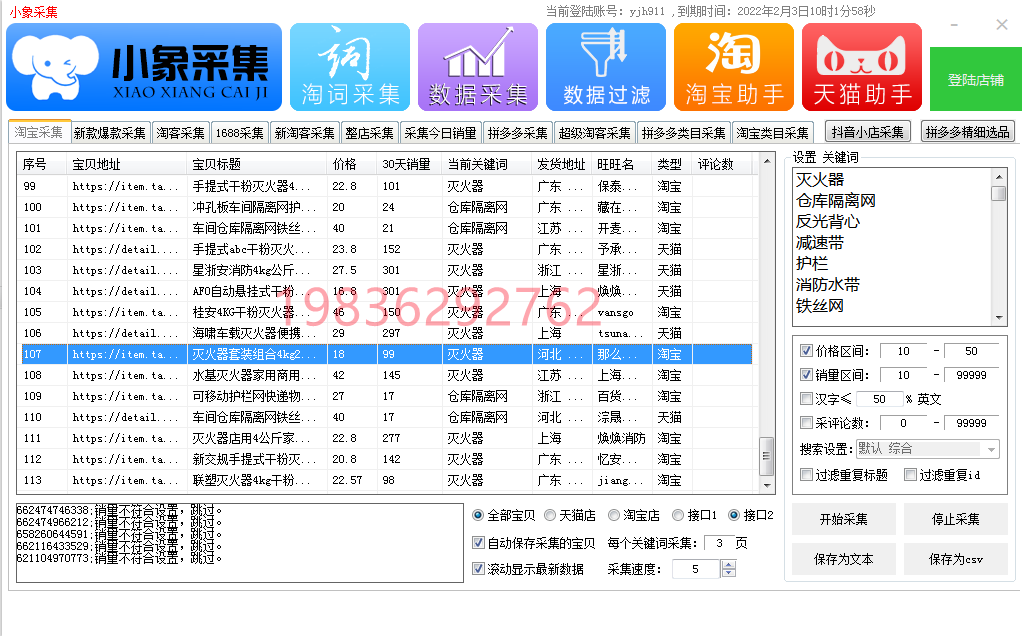Open the 数据采集 chart icon
The image size is (1026, 636).
(478, 67)
